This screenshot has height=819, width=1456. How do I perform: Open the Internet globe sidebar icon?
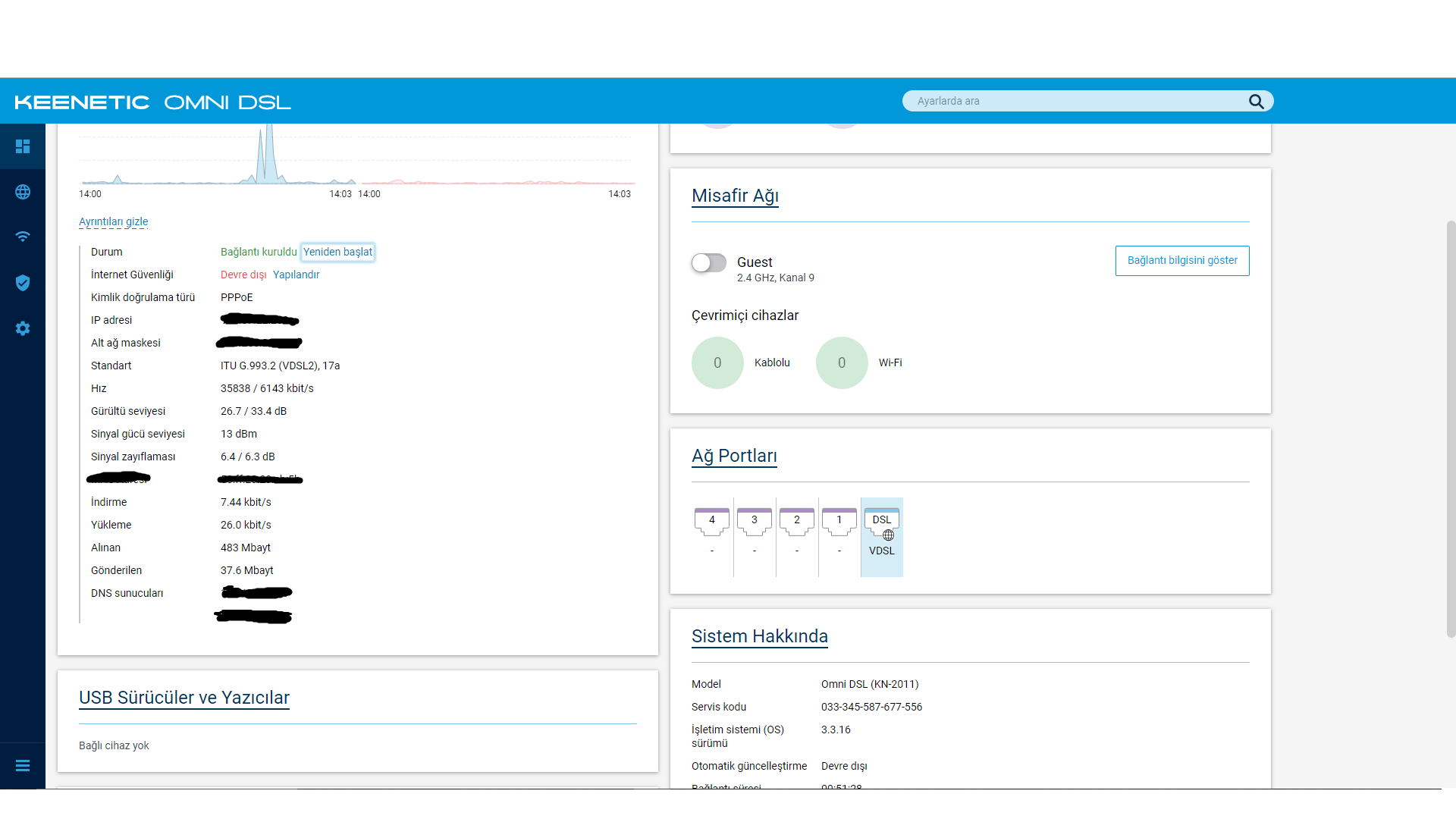coord(23,192)
